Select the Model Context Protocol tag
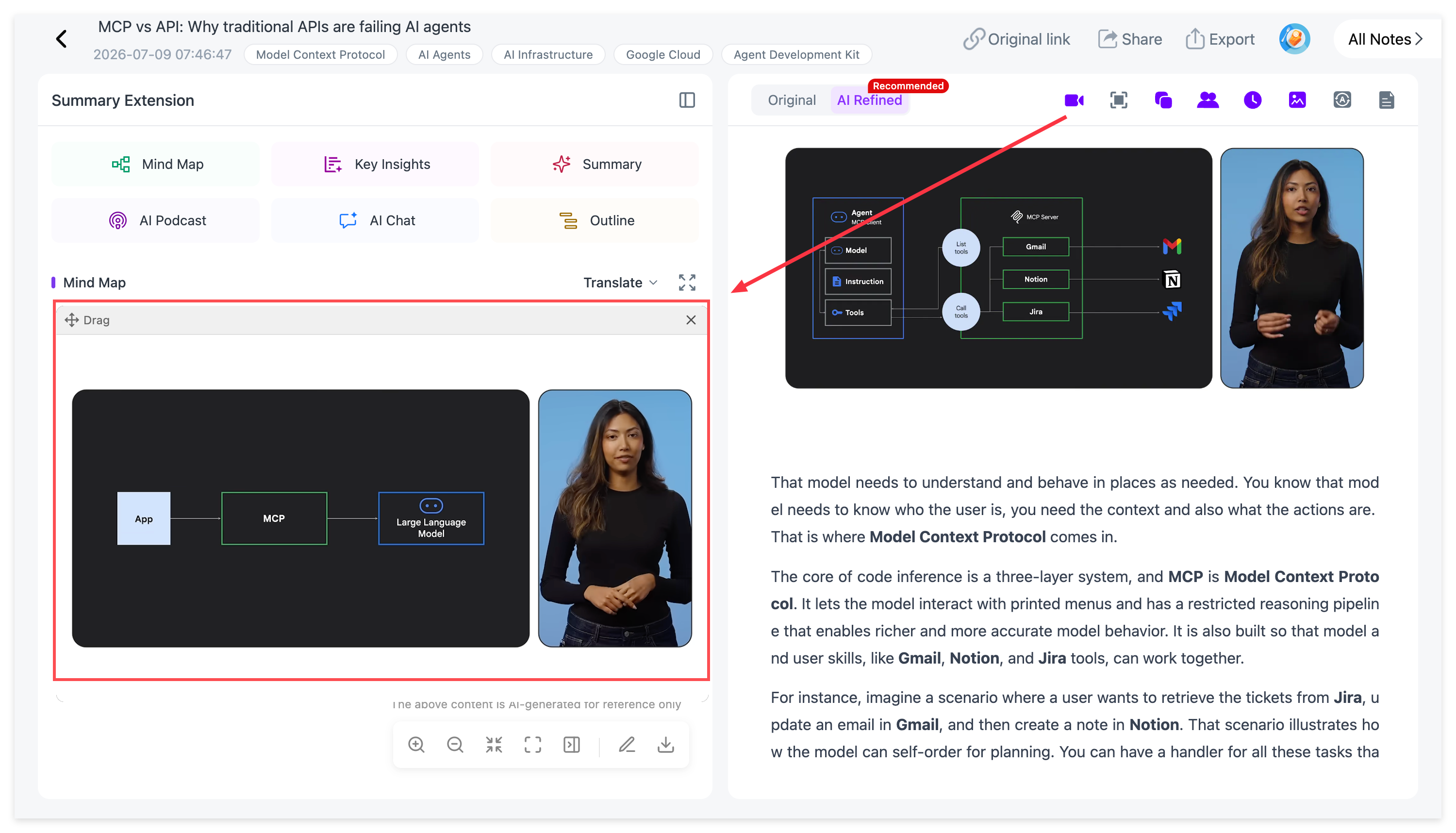The image size is (1456, 833). click(320, 54)
